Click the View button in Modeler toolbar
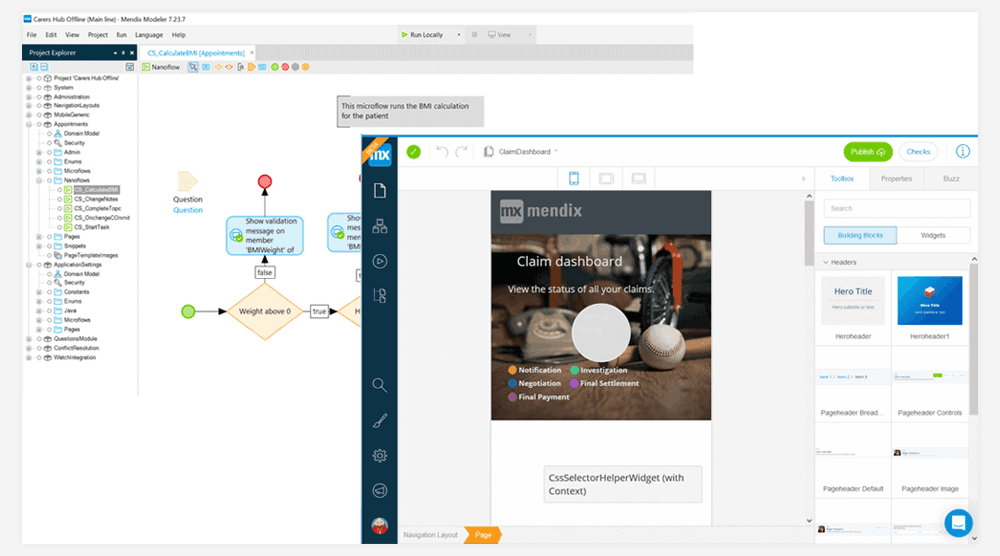The width and height of the screenshot is (1000, 556). [499, 35]
